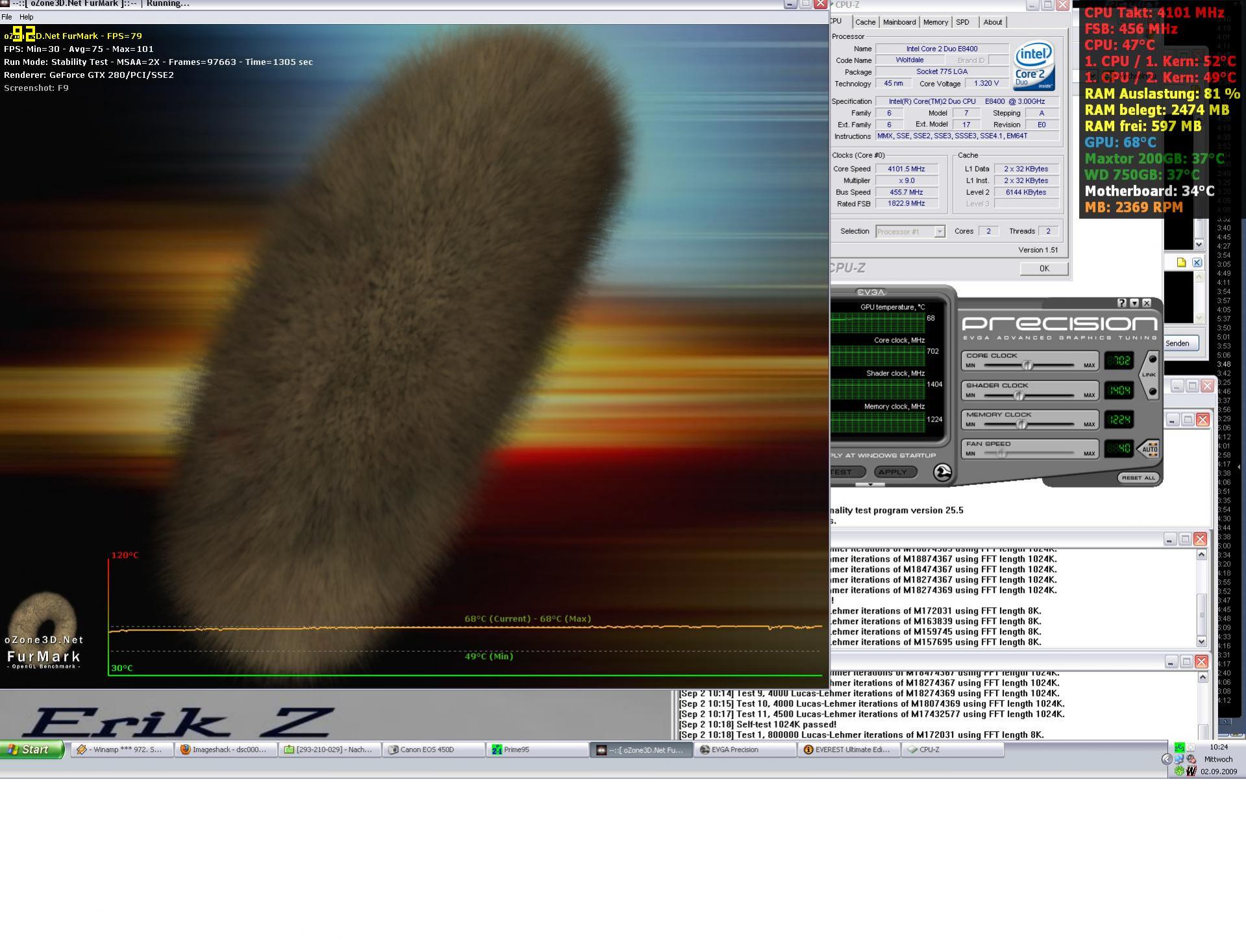Click the FurMark title bar window icon
This screenshot has width=1246, height=952.
pyautogui.click(x=5, y=4)
